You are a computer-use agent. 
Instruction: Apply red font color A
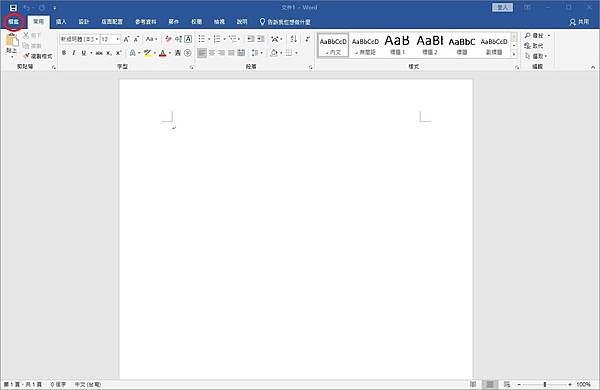pos(163,53)
